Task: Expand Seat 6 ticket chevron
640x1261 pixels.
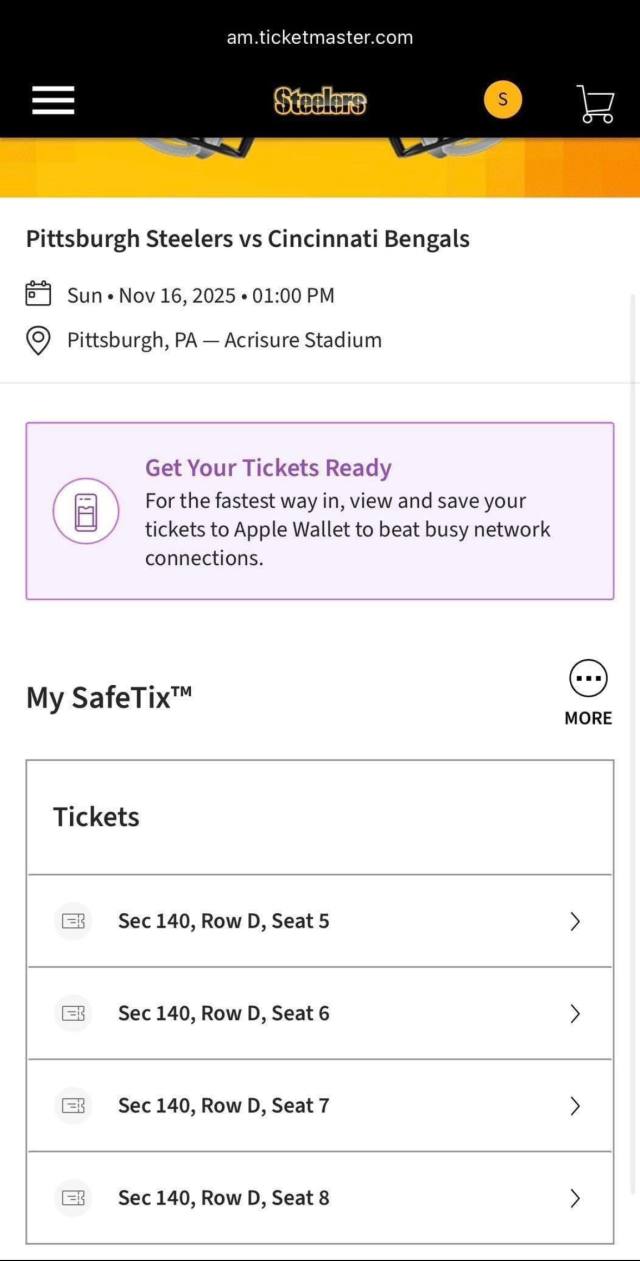Action: click(x=575, y=1013)
